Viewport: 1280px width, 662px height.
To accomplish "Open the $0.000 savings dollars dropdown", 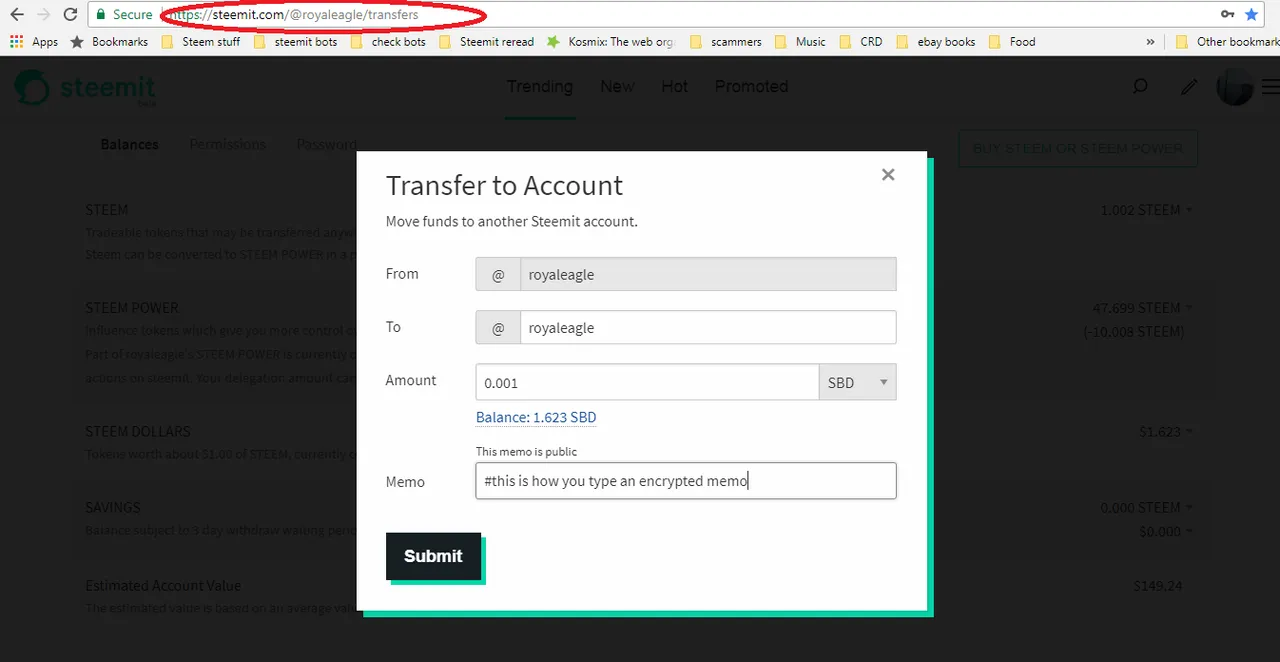I will (x=1166, y=532).
